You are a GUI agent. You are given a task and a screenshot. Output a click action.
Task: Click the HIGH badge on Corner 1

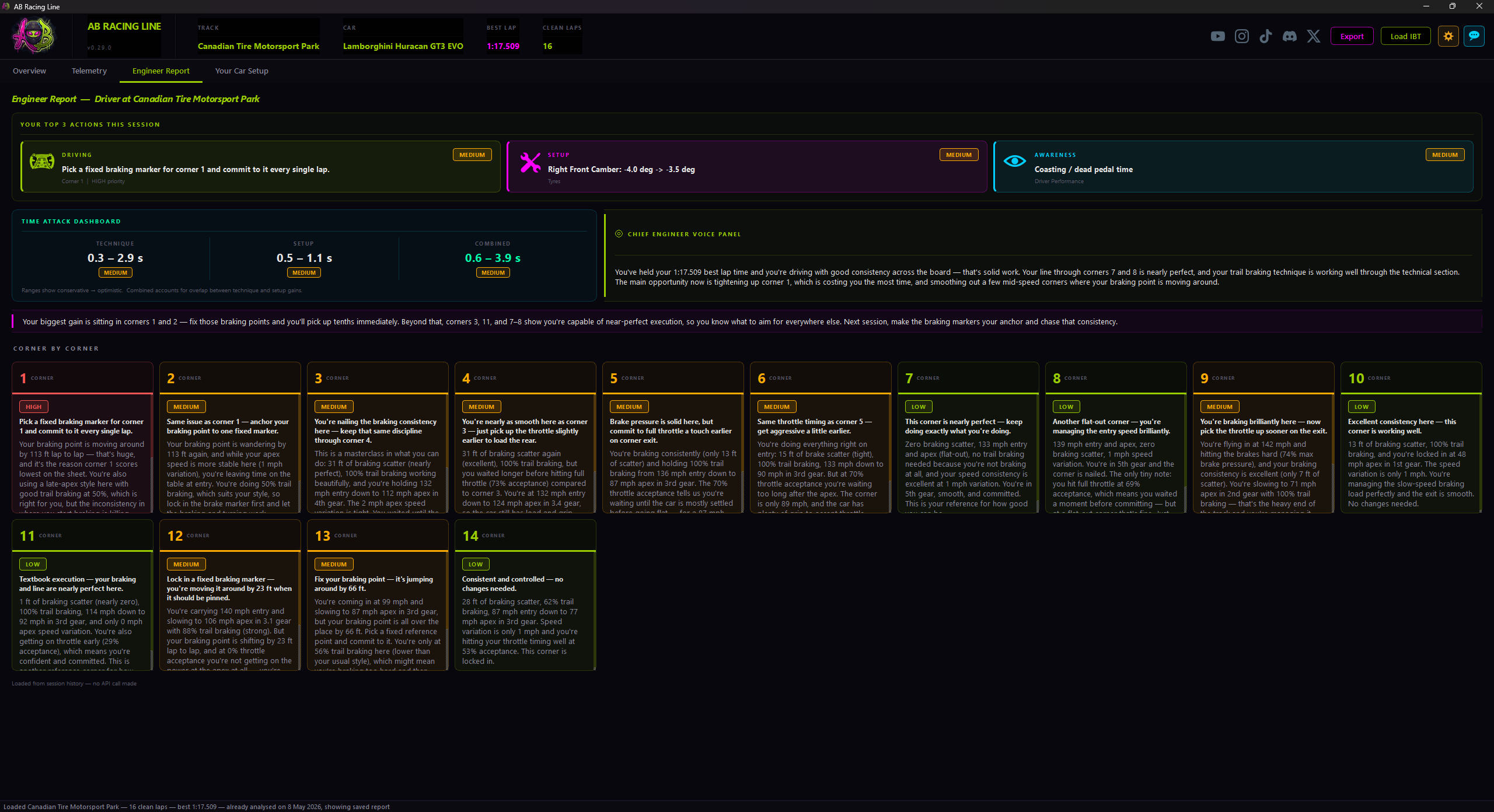(x=34, y=407)
